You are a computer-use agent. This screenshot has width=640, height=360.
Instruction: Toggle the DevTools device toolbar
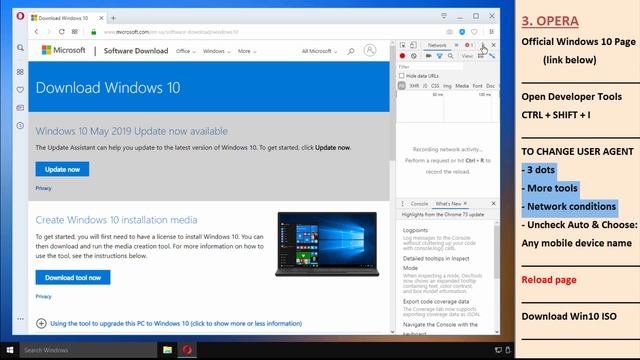pyautogui.click(x=413, y=45)
